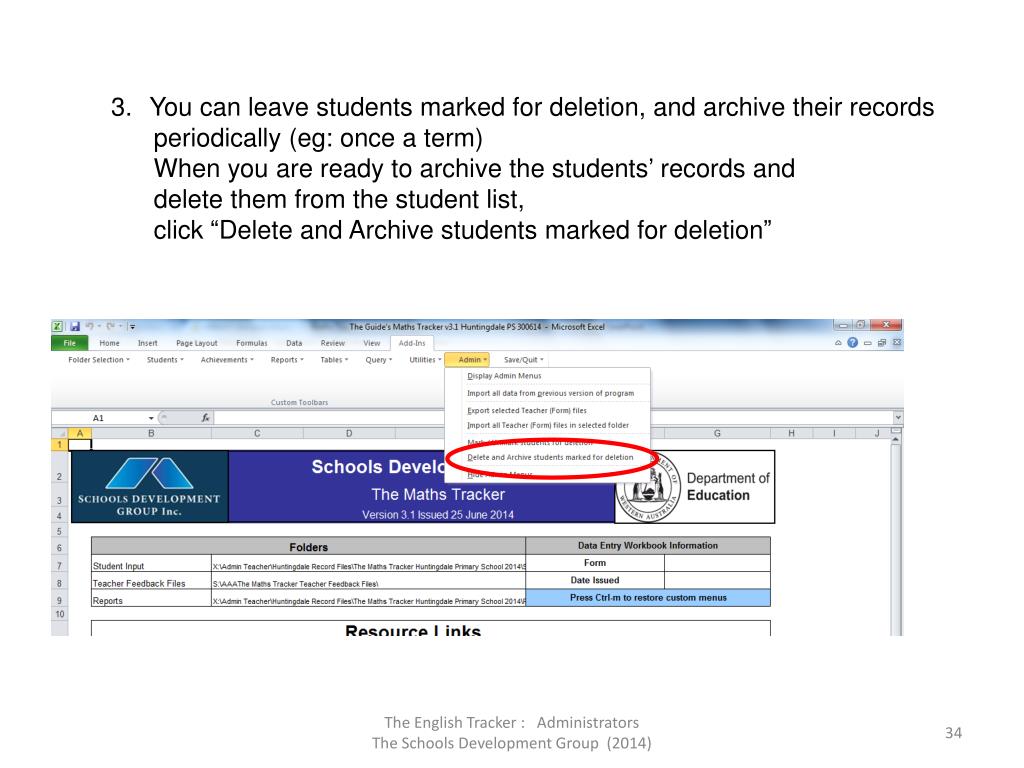
Task: Click the Excel application icon in title bar
Action: point(57,327)
